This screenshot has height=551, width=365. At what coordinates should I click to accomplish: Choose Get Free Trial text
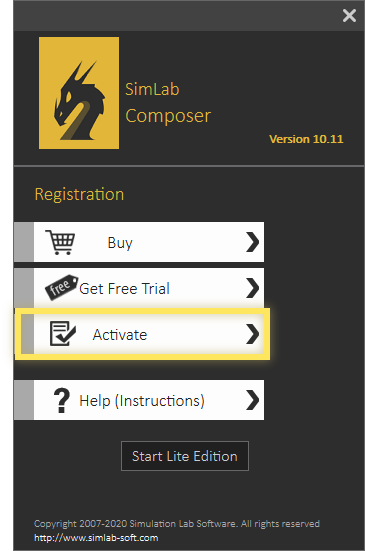click(124, 289)
